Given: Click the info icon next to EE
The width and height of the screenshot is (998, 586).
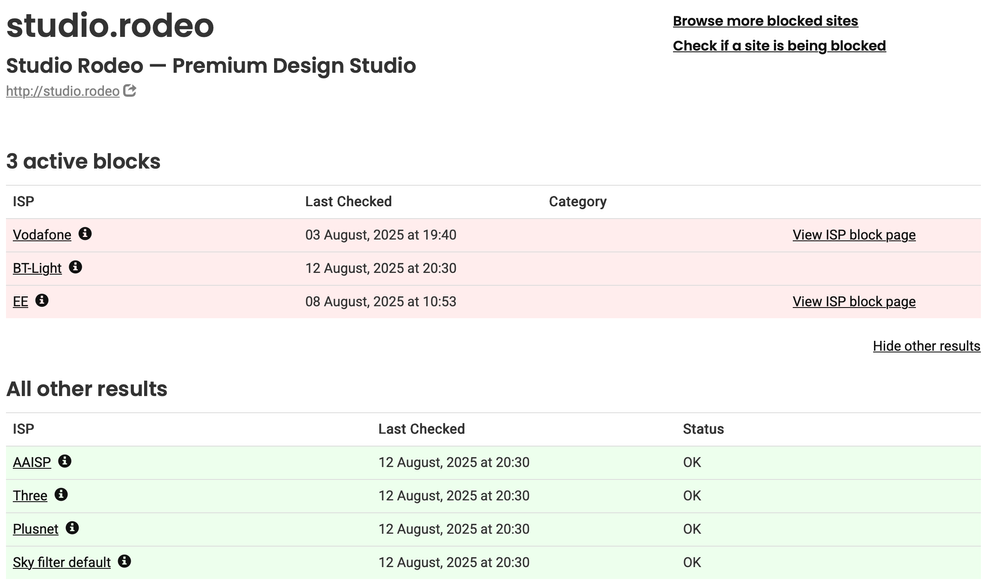Looking at the screenshot, I should [x=42, y=300].
